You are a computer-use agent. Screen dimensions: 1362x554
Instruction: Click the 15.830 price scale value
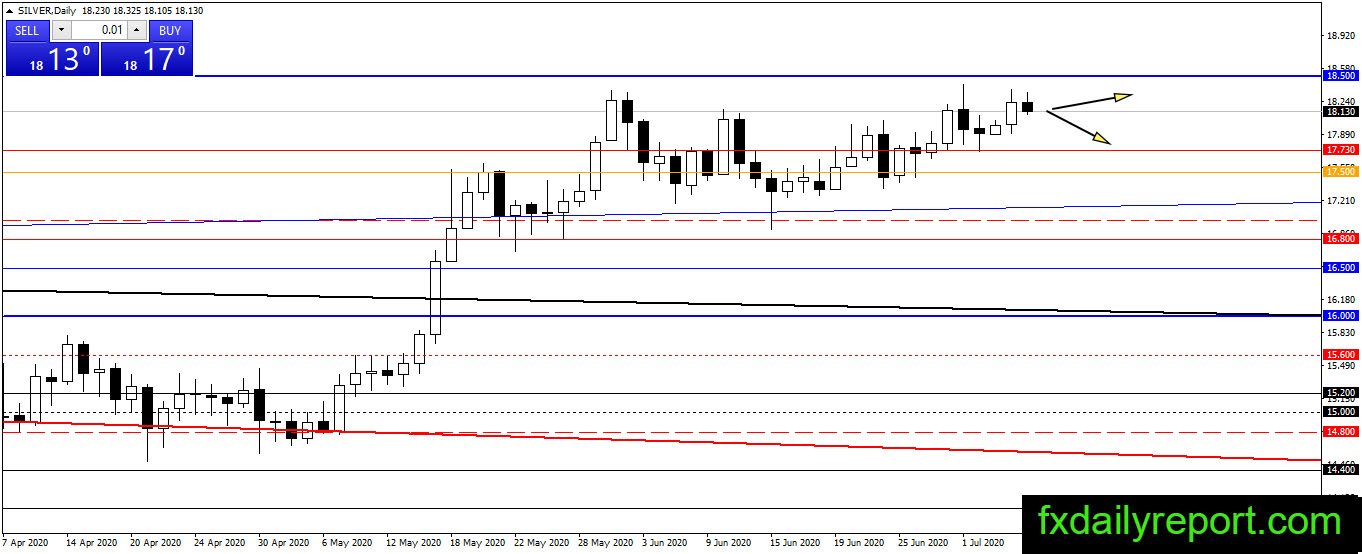(1340, 332)
